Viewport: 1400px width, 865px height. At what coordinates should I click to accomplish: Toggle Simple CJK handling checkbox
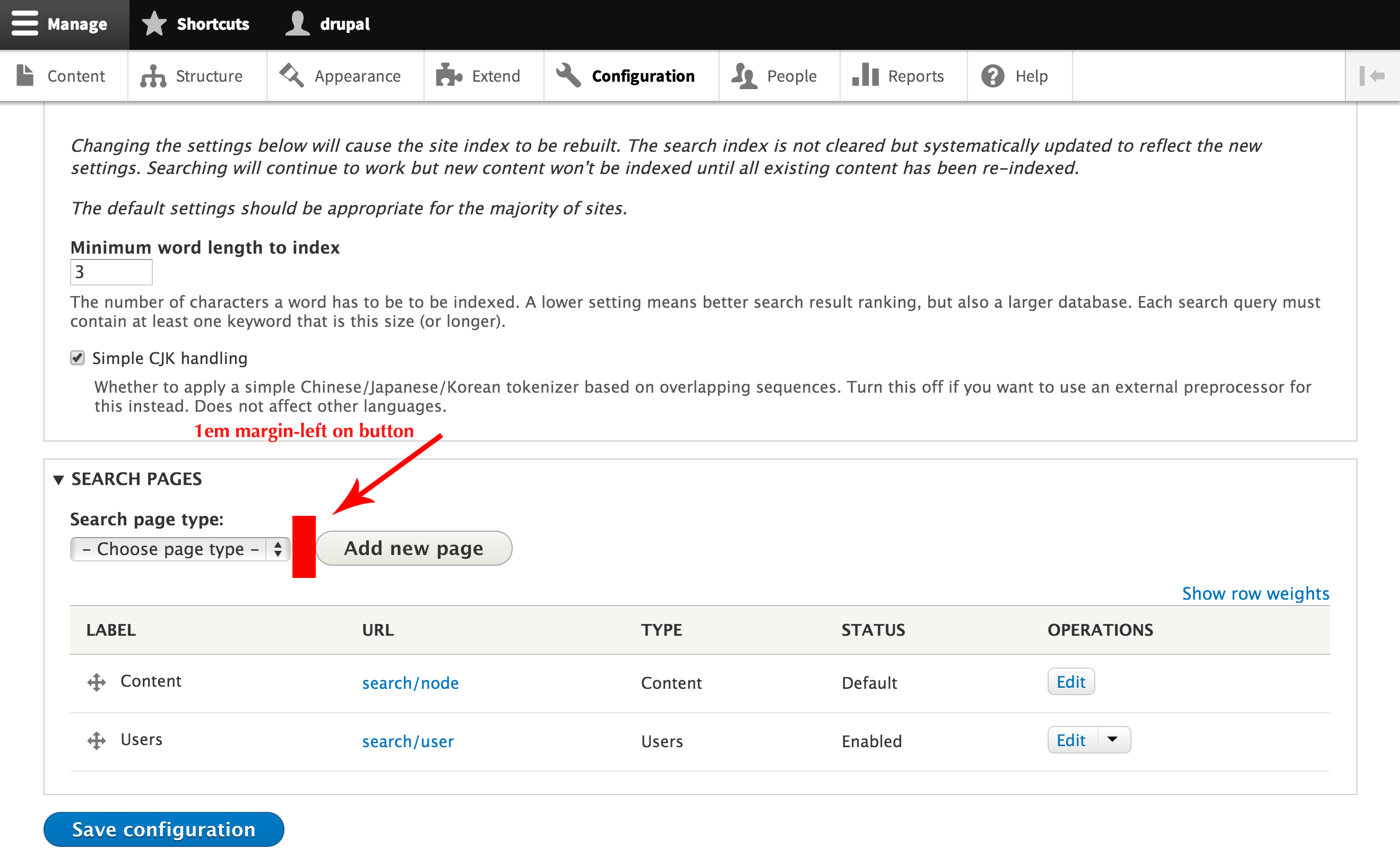tap(77, 358)
